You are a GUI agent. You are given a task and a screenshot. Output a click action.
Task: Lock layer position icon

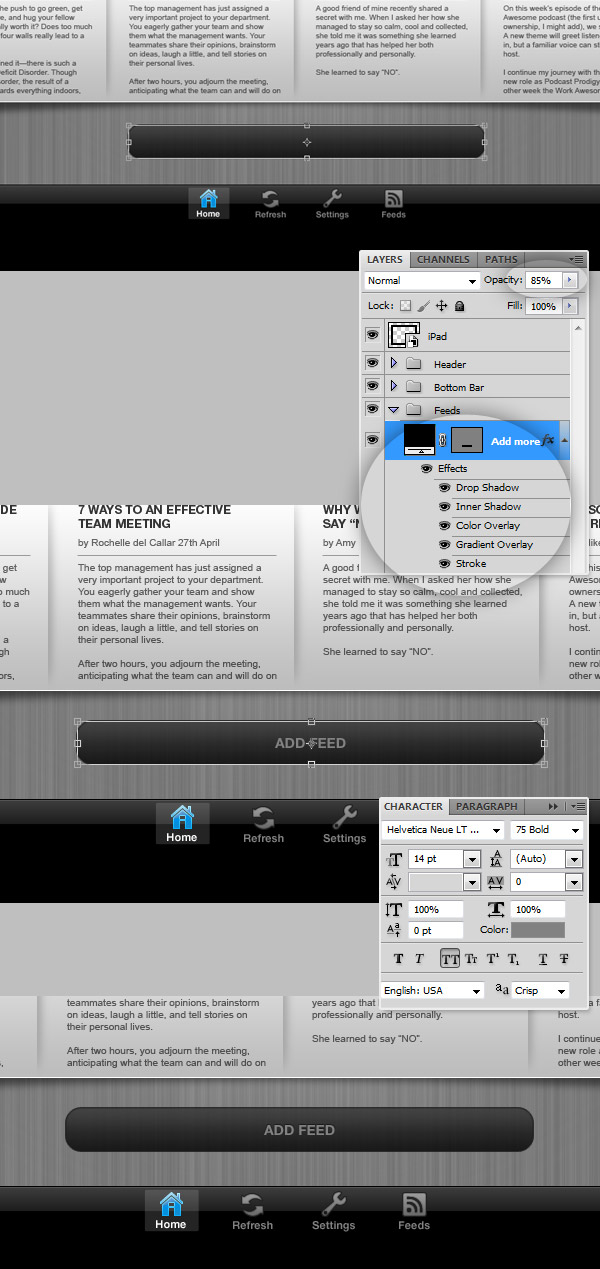(441, 306)
